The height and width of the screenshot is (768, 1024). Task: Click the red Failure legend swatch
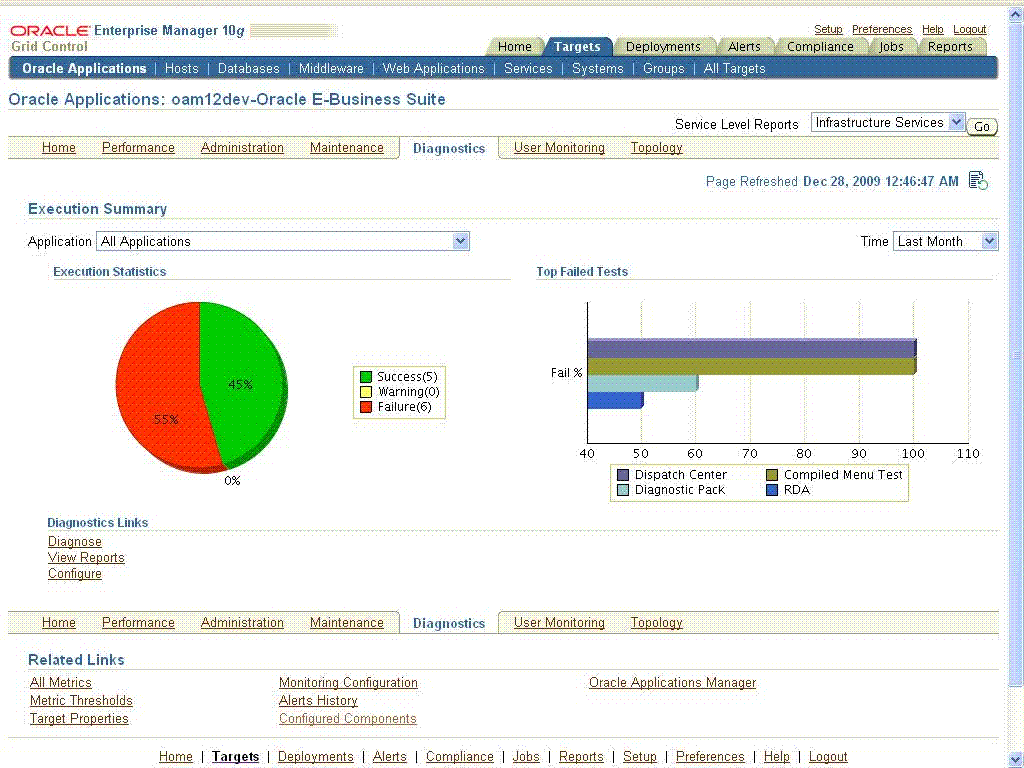point(366,407)
